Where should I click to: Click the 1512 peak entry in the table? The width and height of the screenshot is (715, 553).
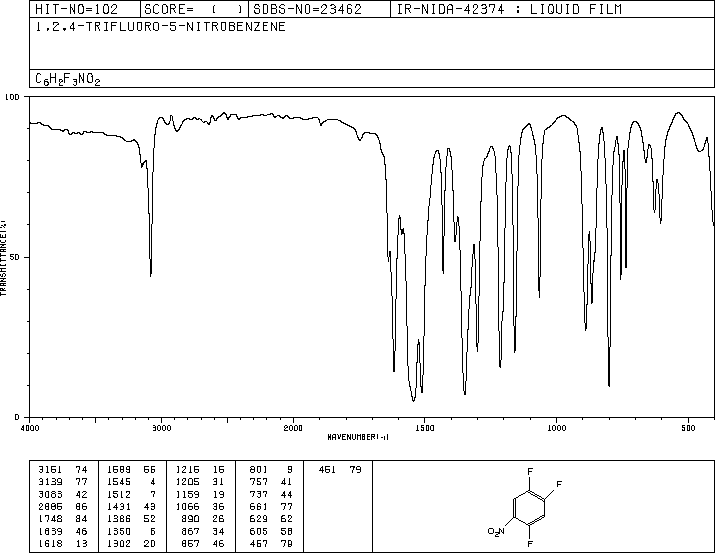(x=131, y=494)
